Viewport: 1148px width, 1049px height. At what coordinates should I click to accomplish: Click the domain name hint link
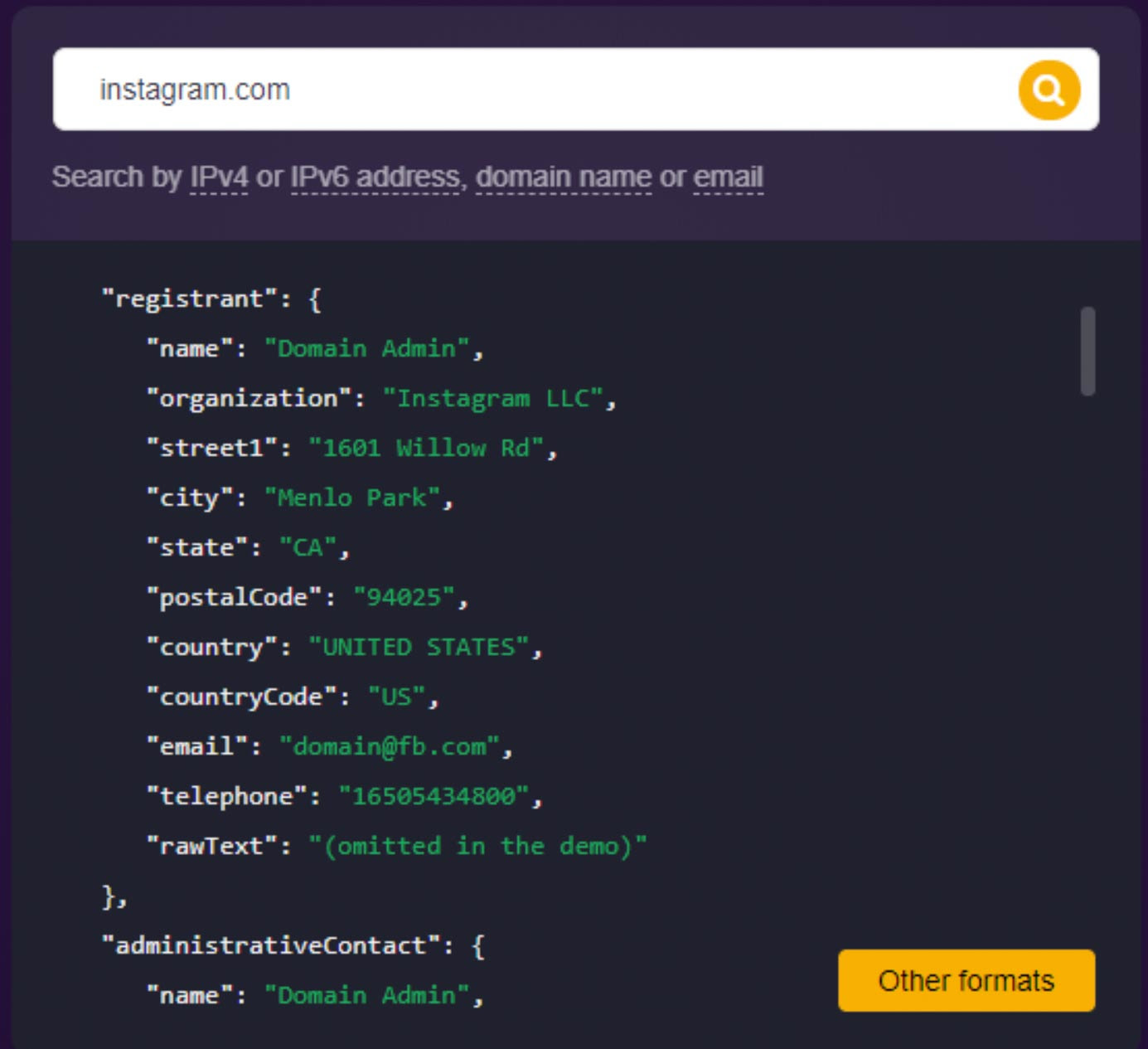564,177
